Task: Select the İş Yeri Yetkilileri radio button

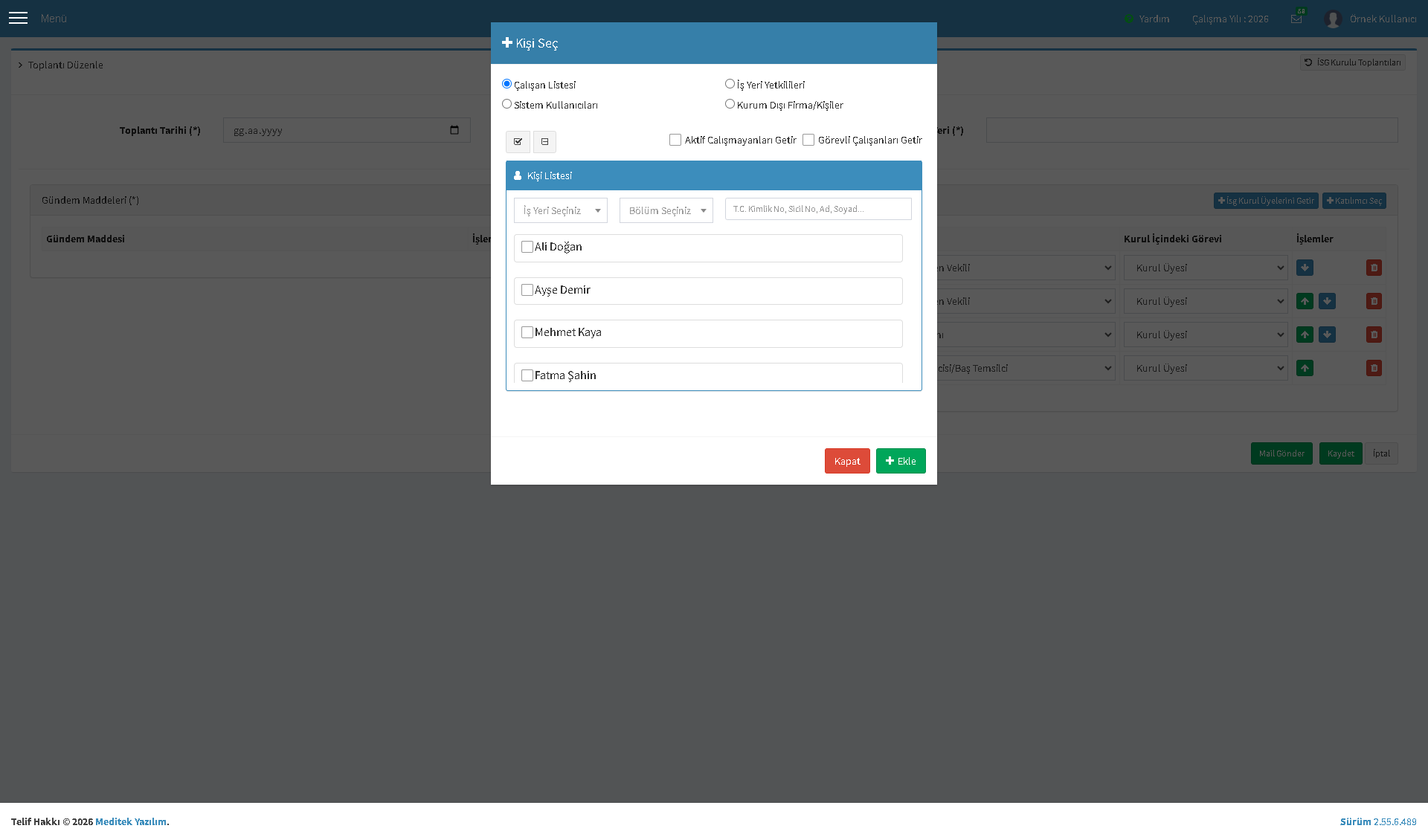Action: click(730, 84)
